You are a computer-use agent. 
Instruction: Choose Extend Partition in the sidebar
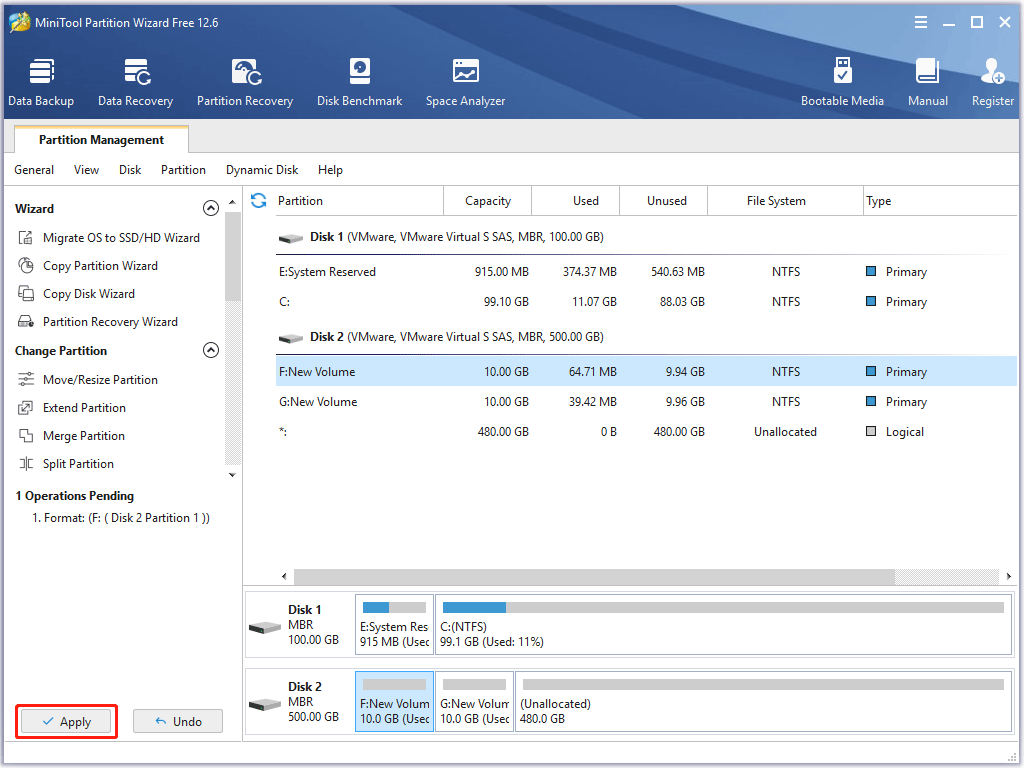84,408
